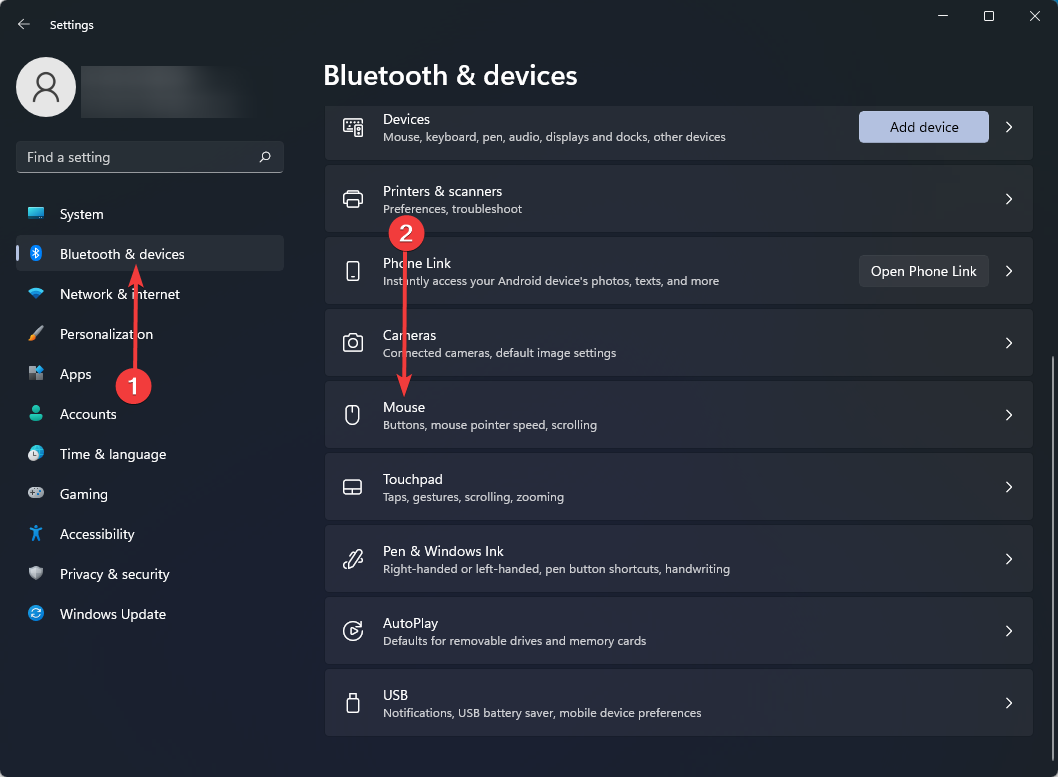Click the user profile avatar icon

[x=46, y=87]
